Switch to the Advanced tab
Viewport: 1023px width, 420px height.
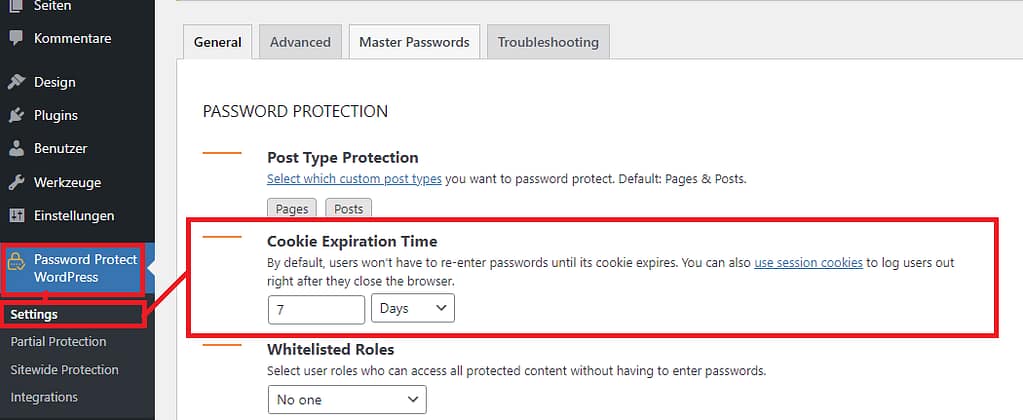(300, 42)
